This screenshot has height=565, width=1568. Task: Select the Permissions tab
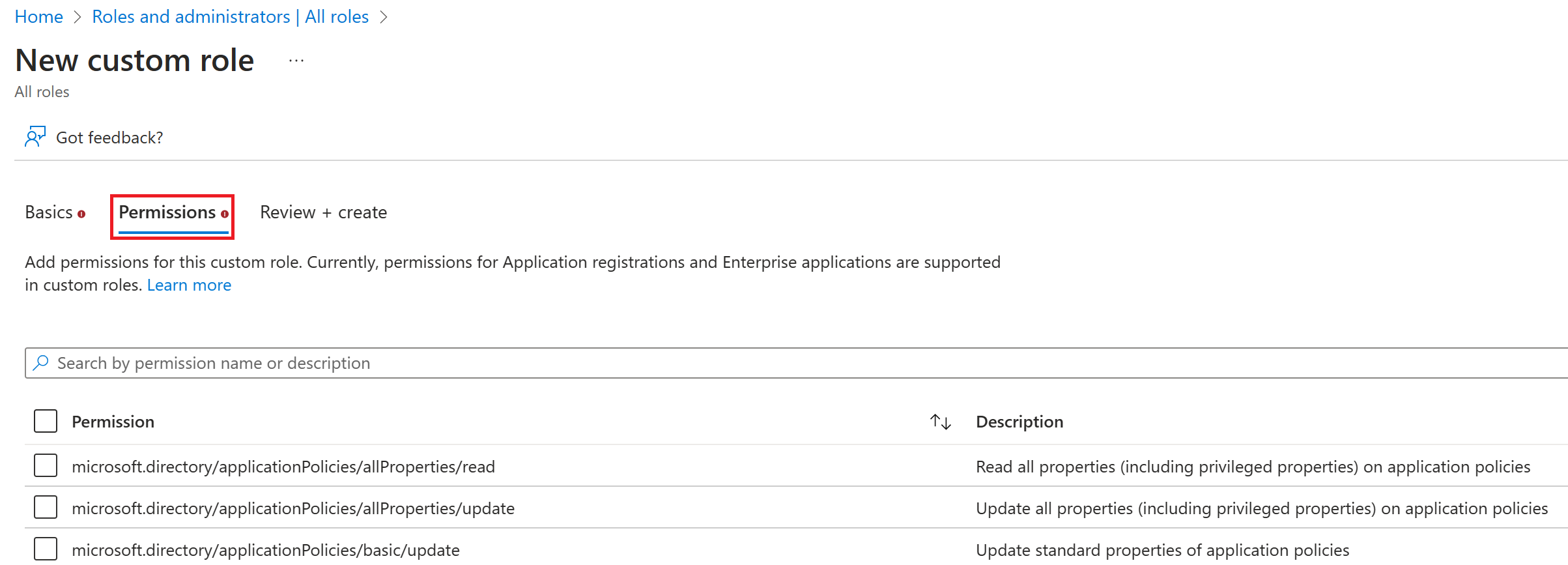[x=167, y=212]
